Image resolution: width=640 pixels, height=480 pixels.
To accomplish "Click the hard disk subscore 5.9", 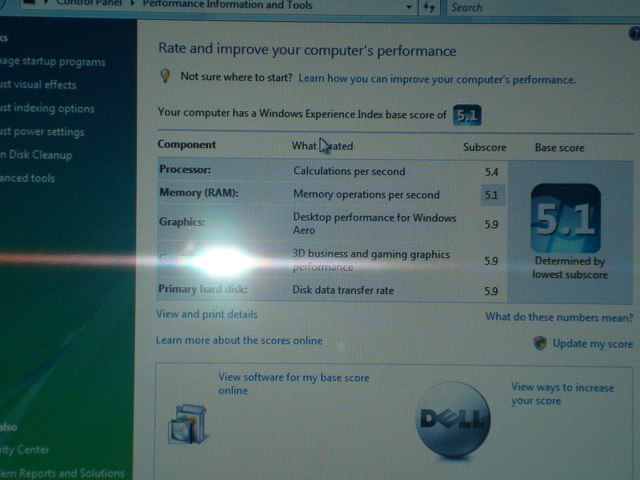I will click(x=491, y=291).
